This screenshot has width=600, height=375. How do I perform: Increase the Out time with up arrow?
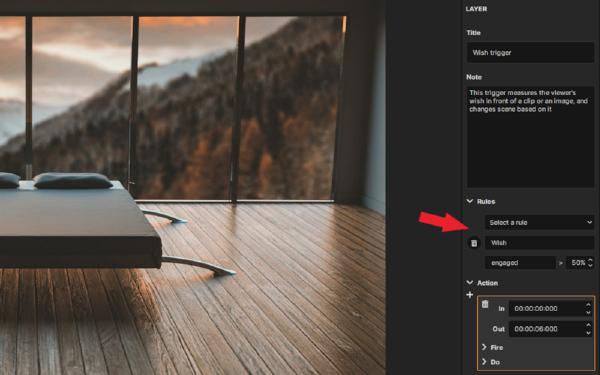pos(589,325)
